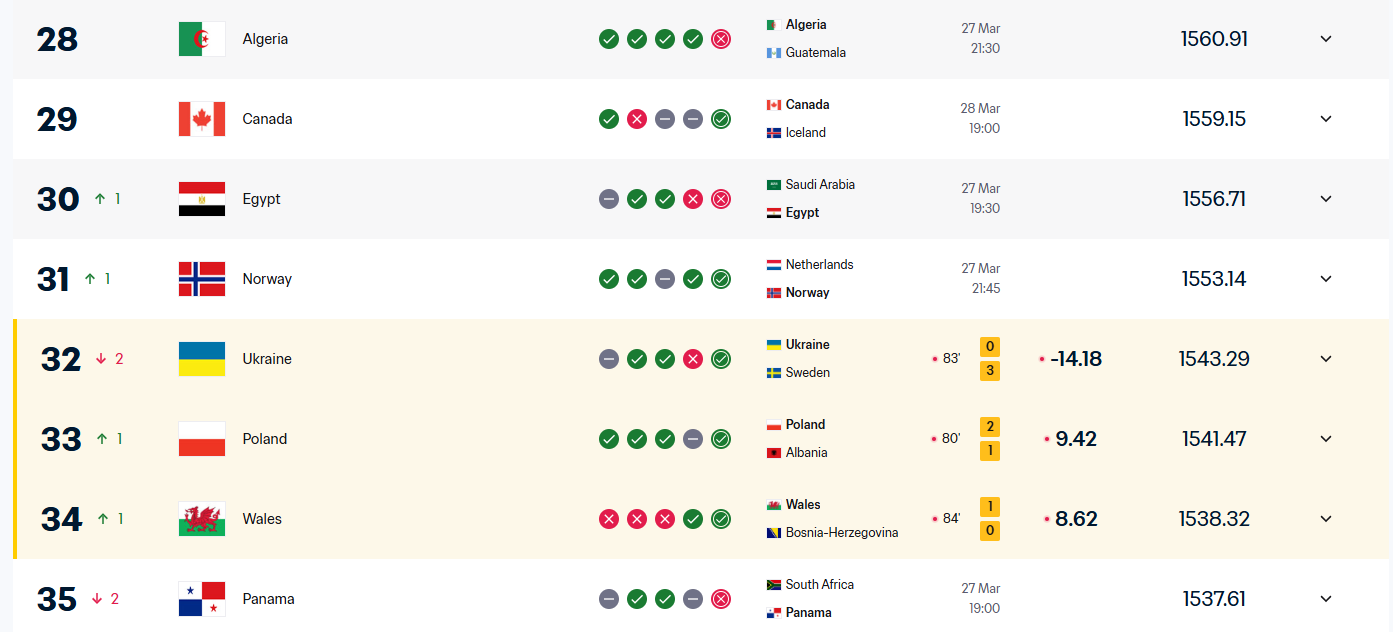Open the Canada team link

point(267,119)
